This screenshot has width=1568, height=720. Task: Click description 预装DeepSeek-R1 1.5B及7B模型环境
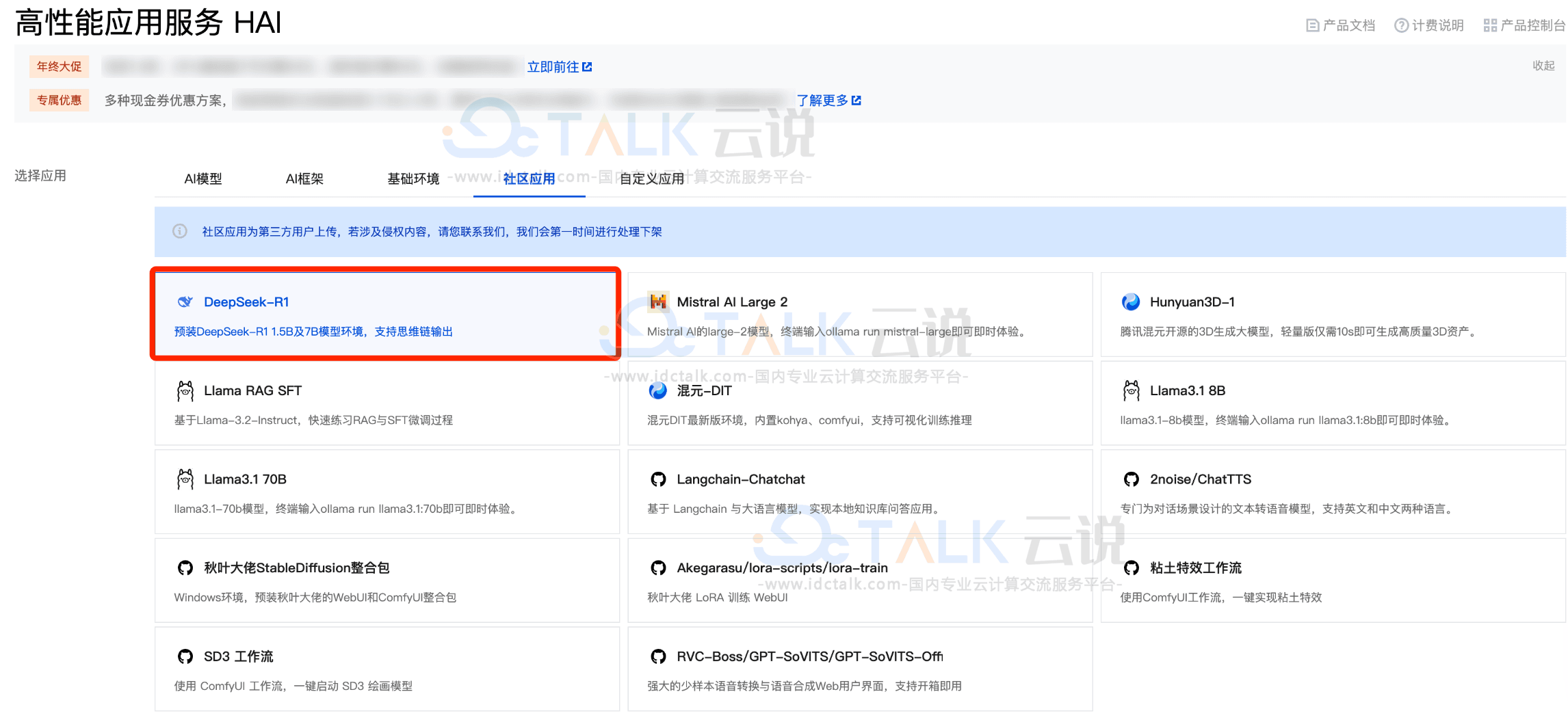click(313, 332)
